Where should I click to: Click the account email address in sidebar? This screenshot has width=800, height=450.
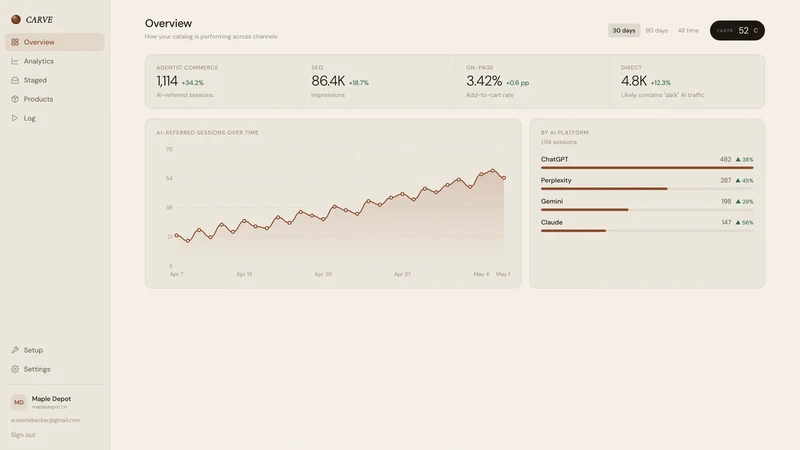click(x=45, y=420)
